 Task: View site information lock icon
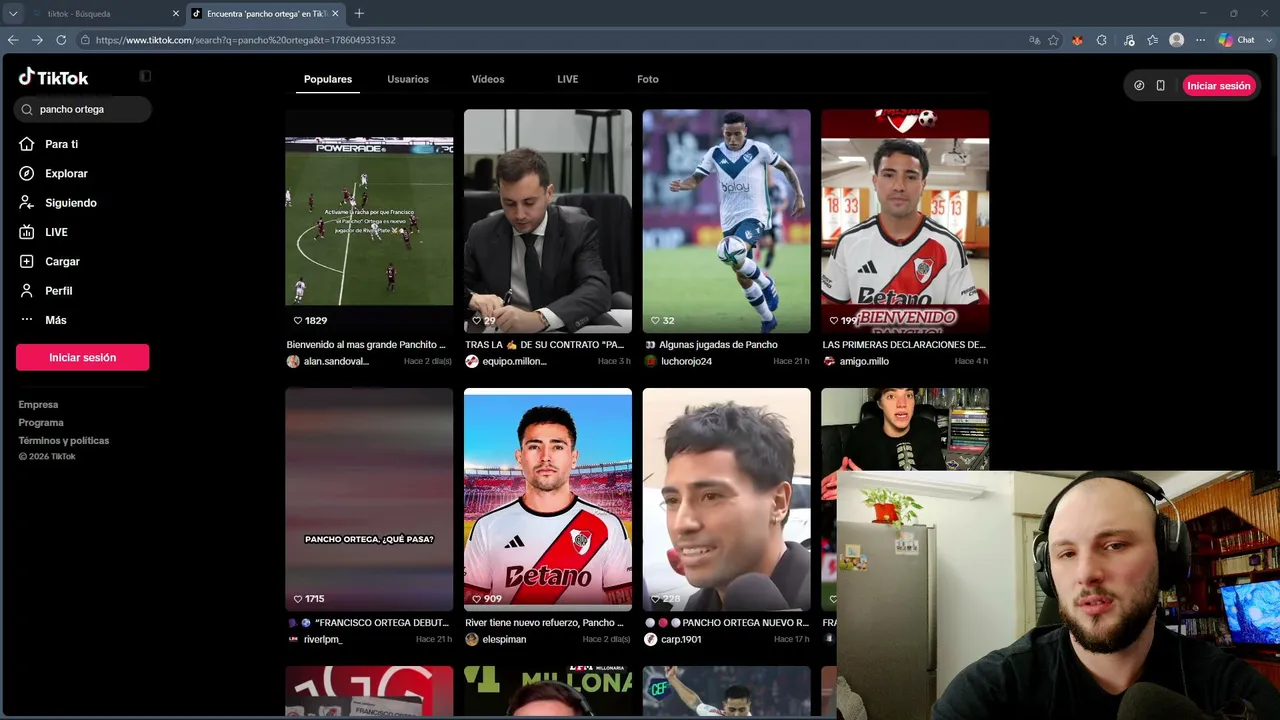[86, 40]
